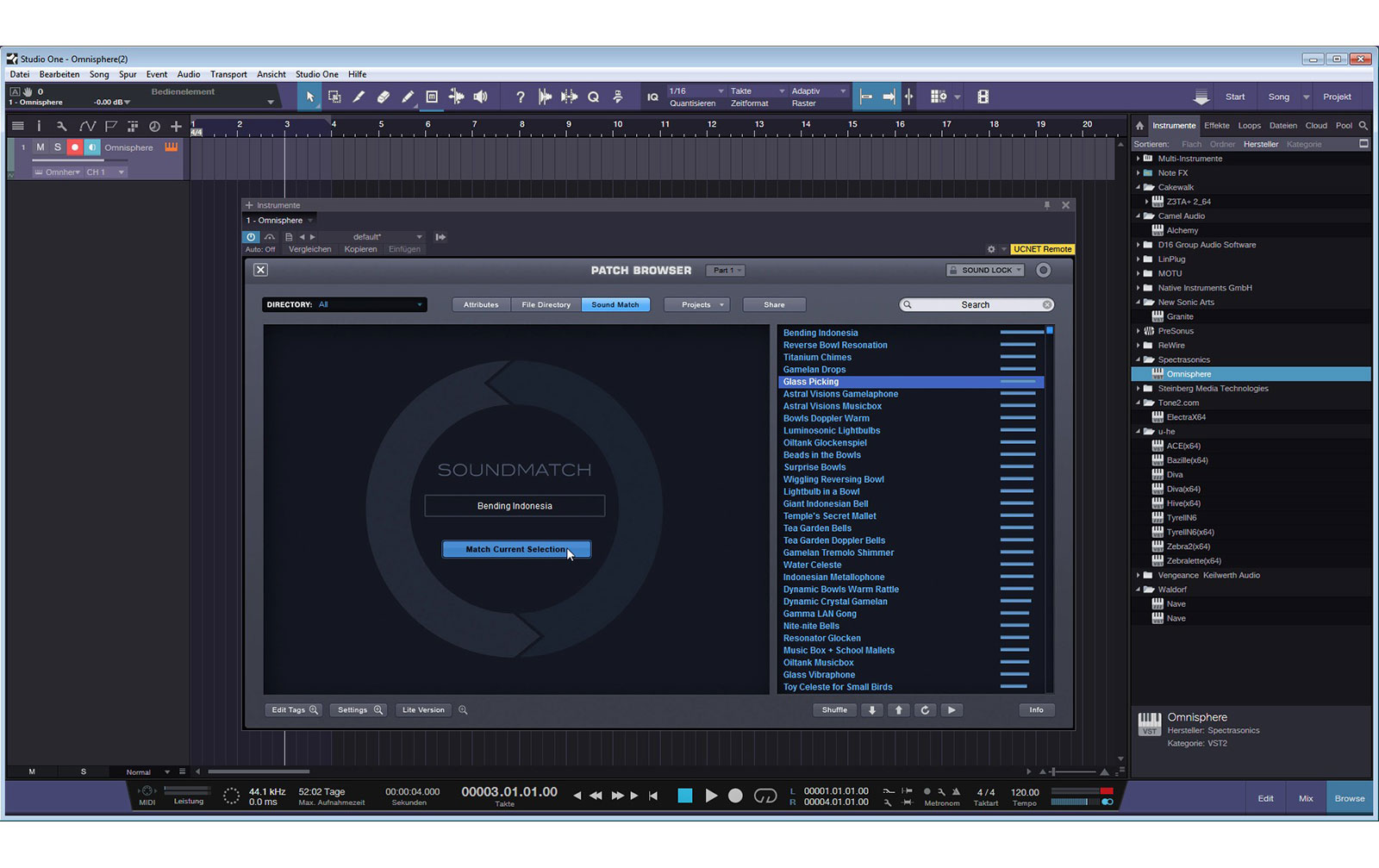Viewport: 1379px width, 868px height.
Task: Collapse the u-he folder
Action: point(1138,432)
